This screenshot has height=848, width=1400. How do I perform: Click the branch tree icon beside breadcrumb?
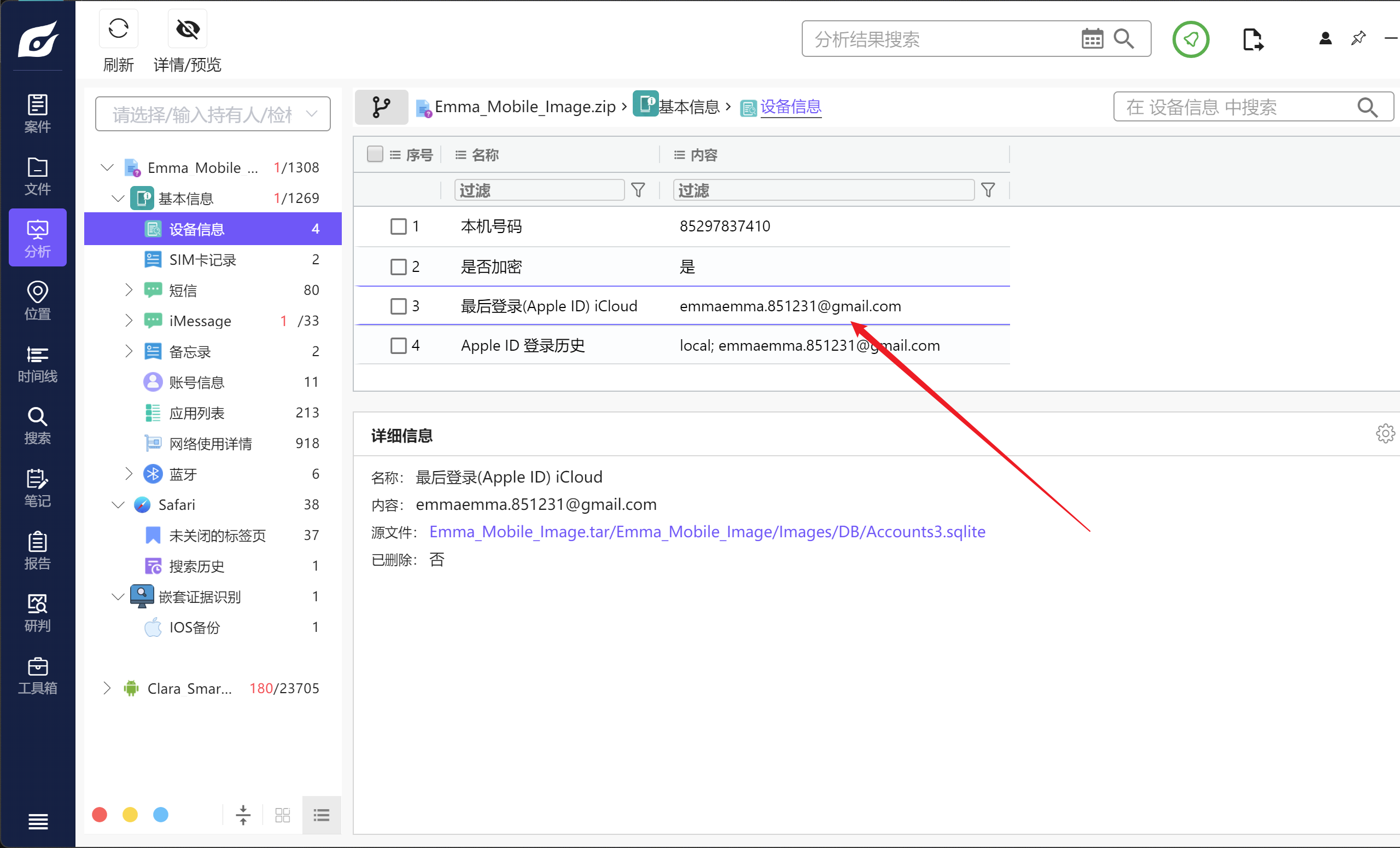pyautogui.click(x=381, y=107)
